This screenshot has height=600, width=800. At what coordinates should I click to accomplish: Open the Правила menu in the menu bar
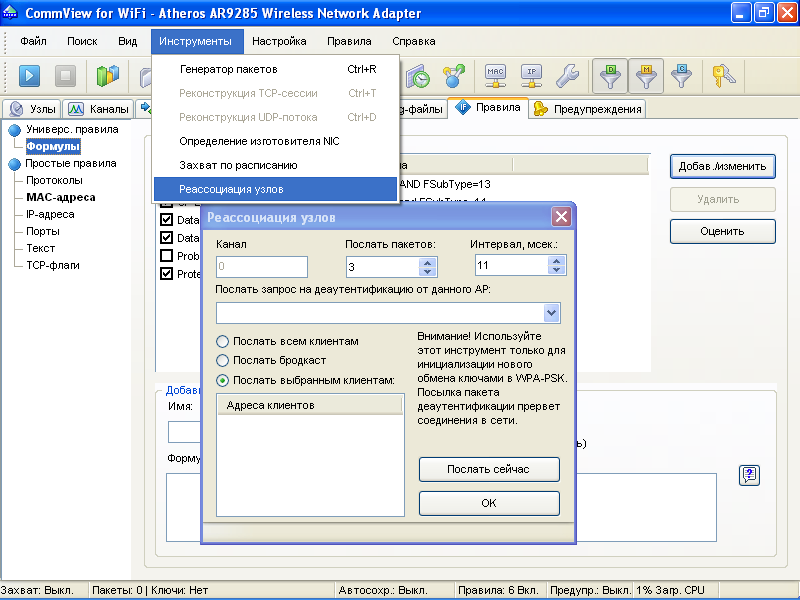tap(349, 41)
